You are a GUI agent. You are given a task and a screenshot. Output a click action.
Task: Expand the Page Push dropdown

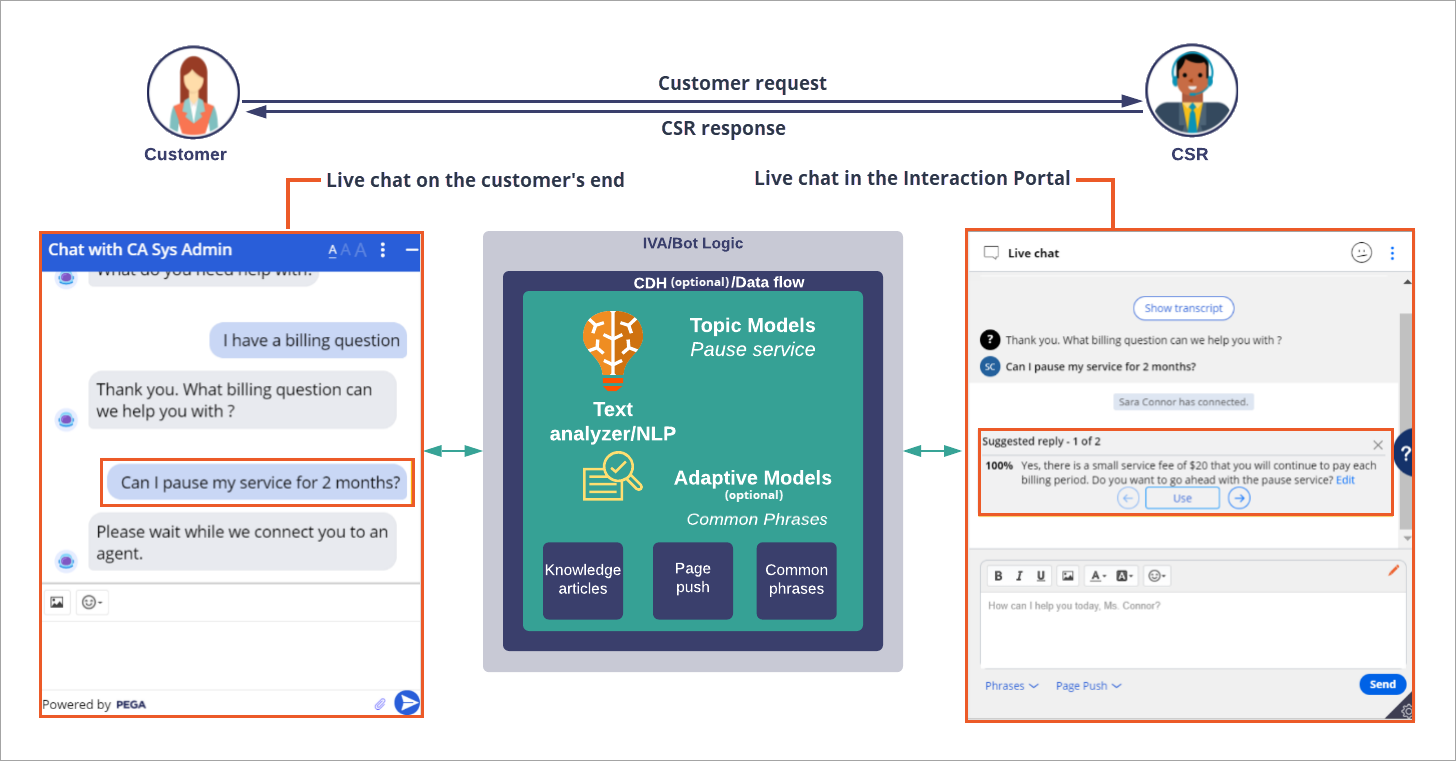(1088, 686)
